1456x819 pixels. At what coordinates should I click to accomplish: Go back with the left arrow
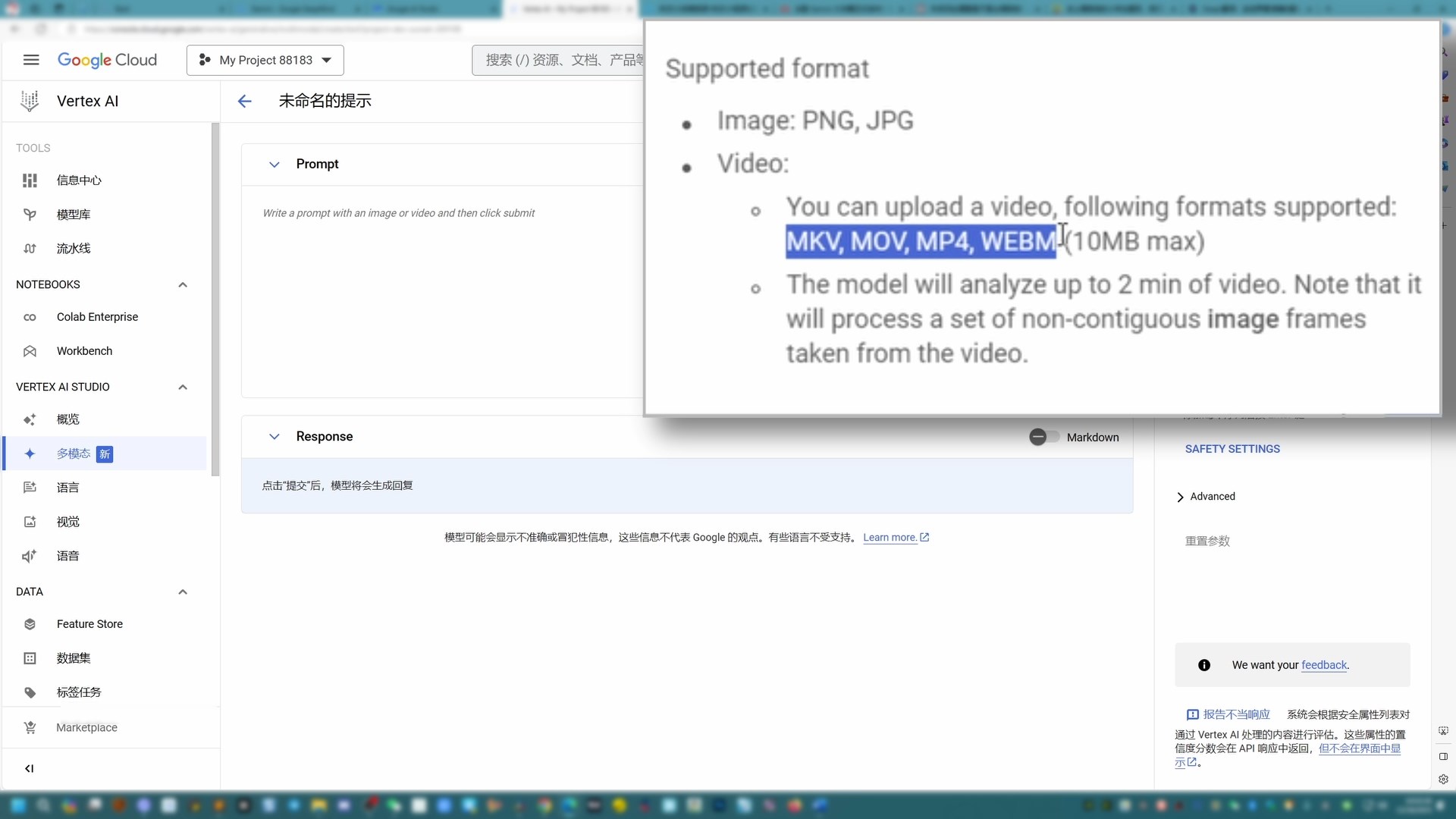[244, 101]
